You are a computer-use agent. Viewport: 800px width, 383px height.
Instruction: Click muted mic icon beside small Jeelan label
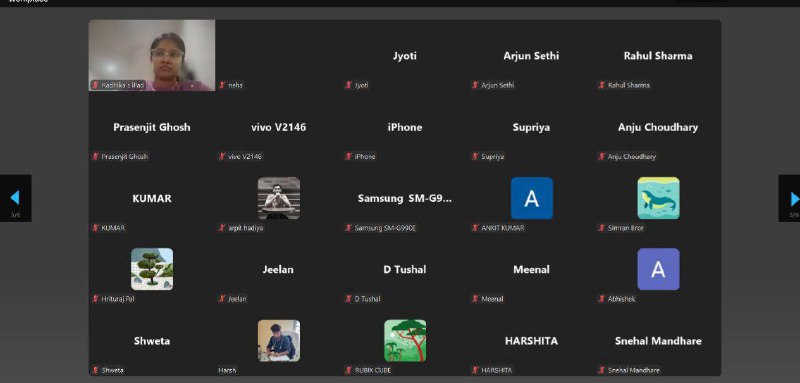222,299
